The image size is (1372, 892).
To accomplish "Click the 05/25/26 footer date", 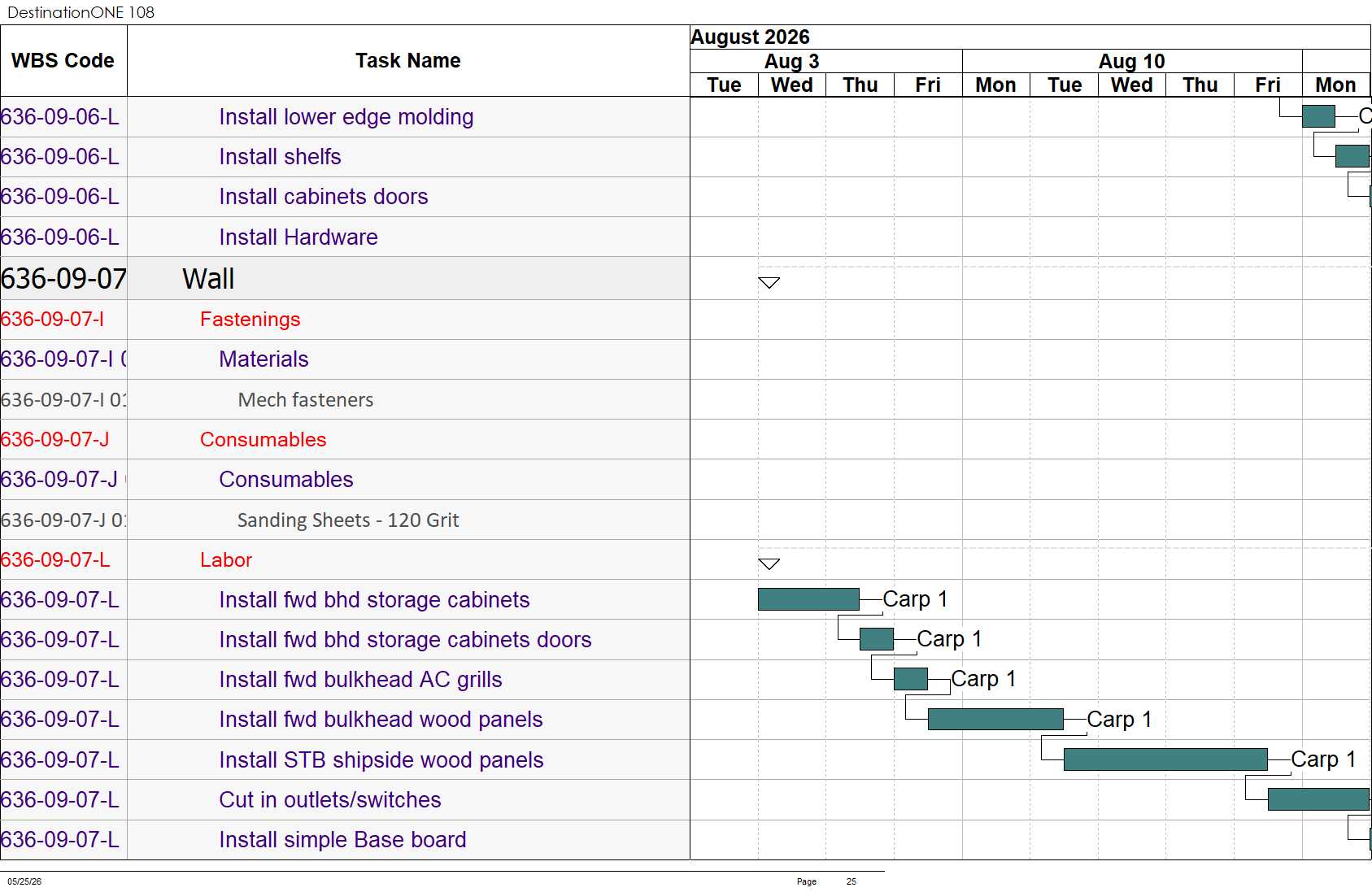I will click(24, 881).
